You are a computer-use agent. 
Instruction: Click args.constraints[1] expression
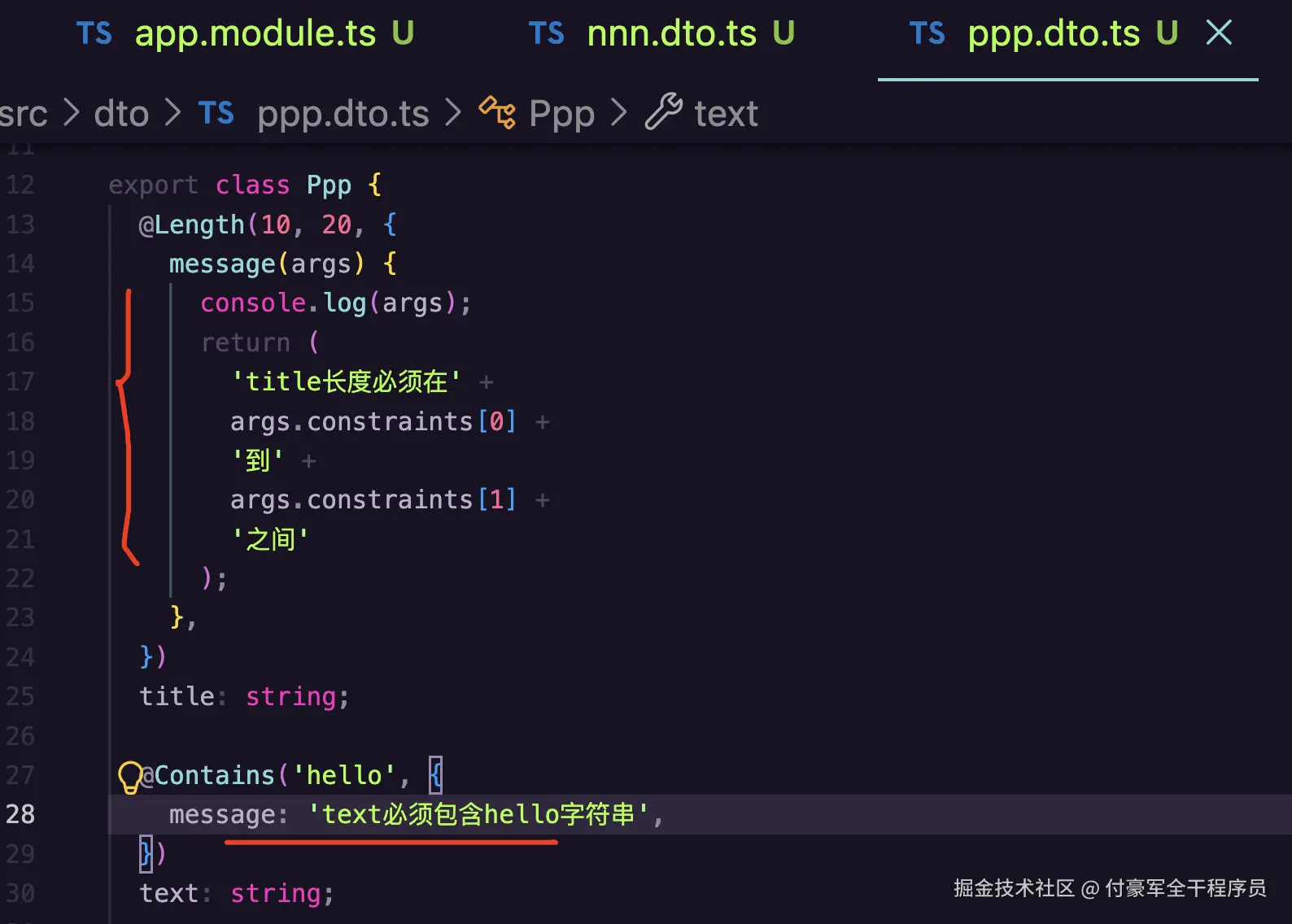point(373,499)
